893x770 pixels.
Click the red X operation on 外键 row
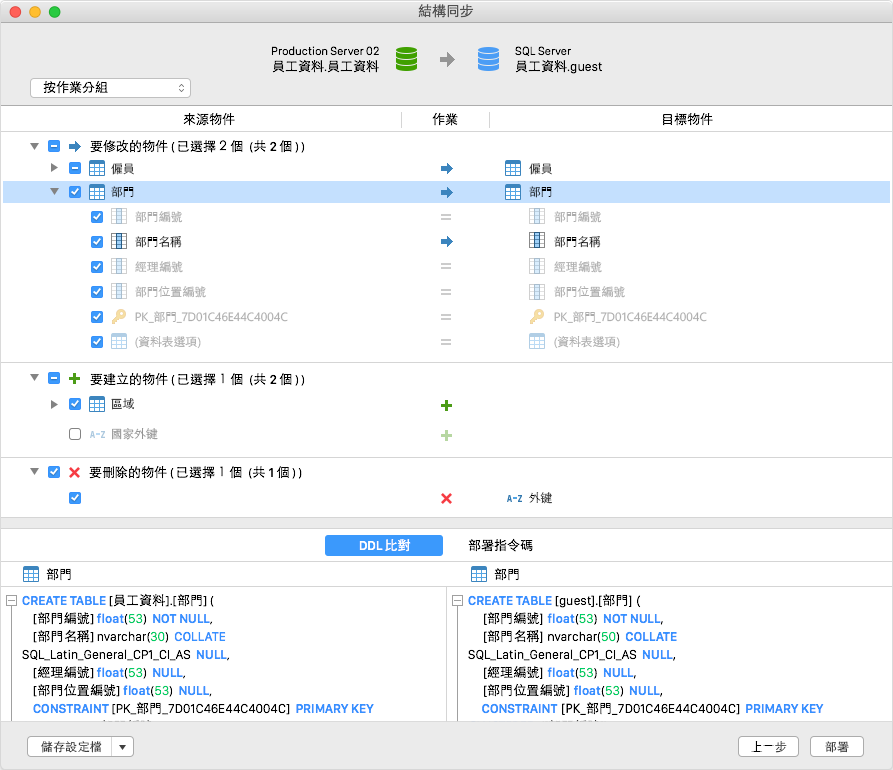click(x=446, y=498)
